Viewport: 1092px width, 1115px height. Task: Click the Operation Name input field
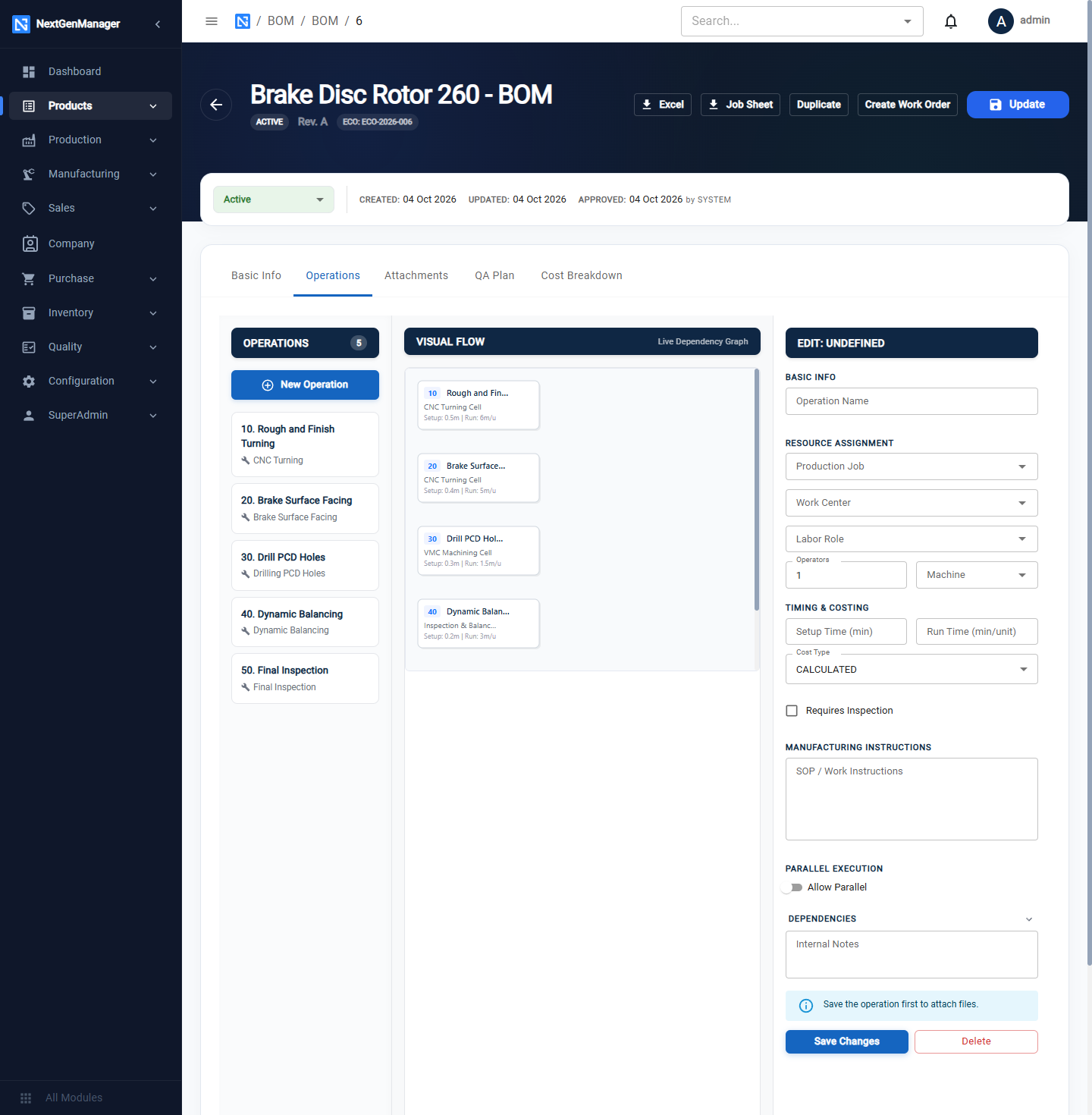912,401
